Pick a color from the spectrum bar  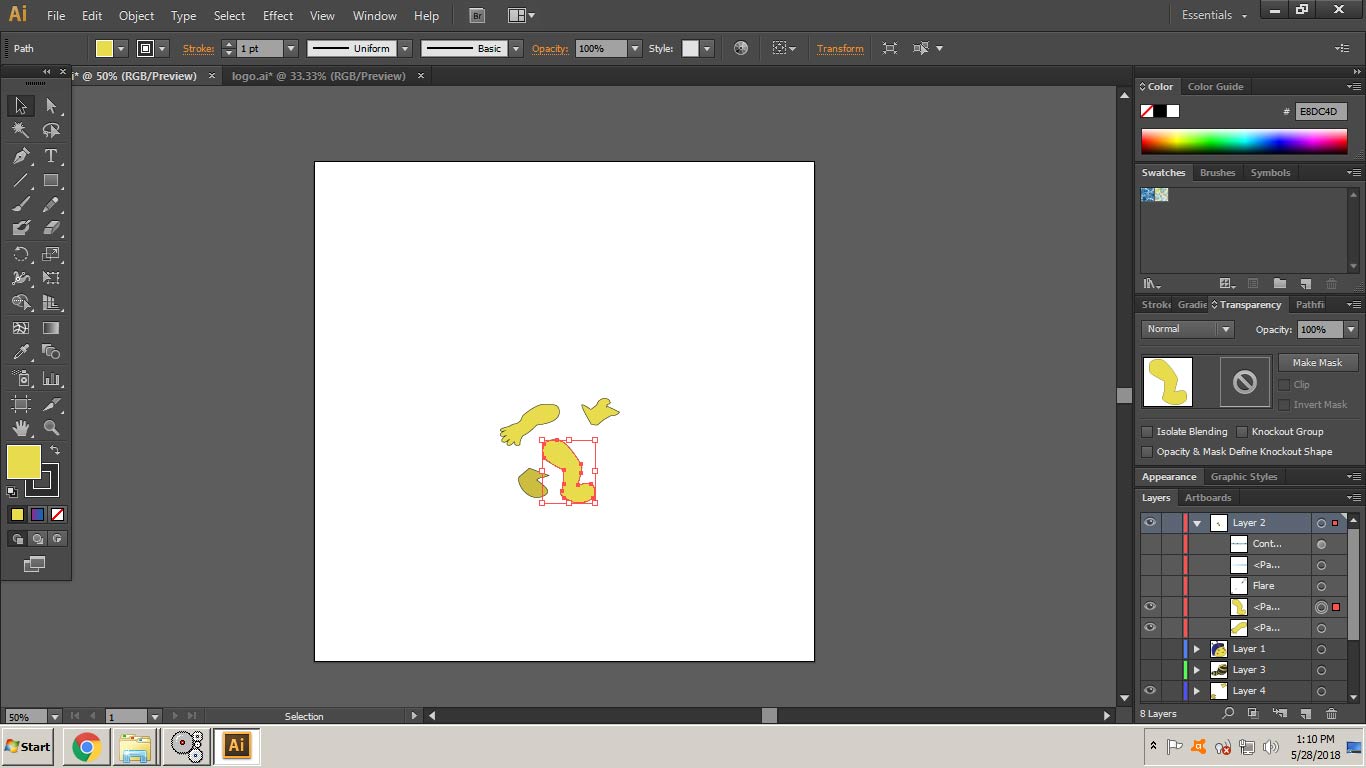point(1244,141)
